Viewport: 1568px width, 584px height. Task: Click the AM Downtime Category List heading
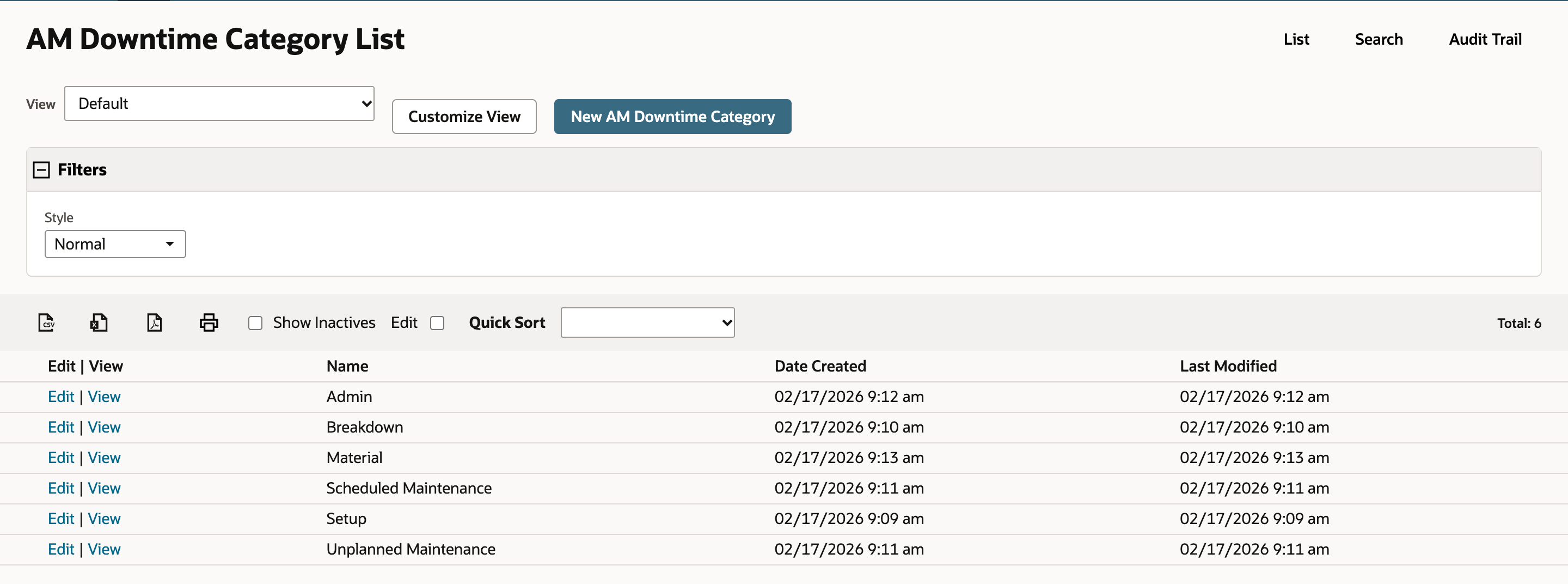point(216,40)
